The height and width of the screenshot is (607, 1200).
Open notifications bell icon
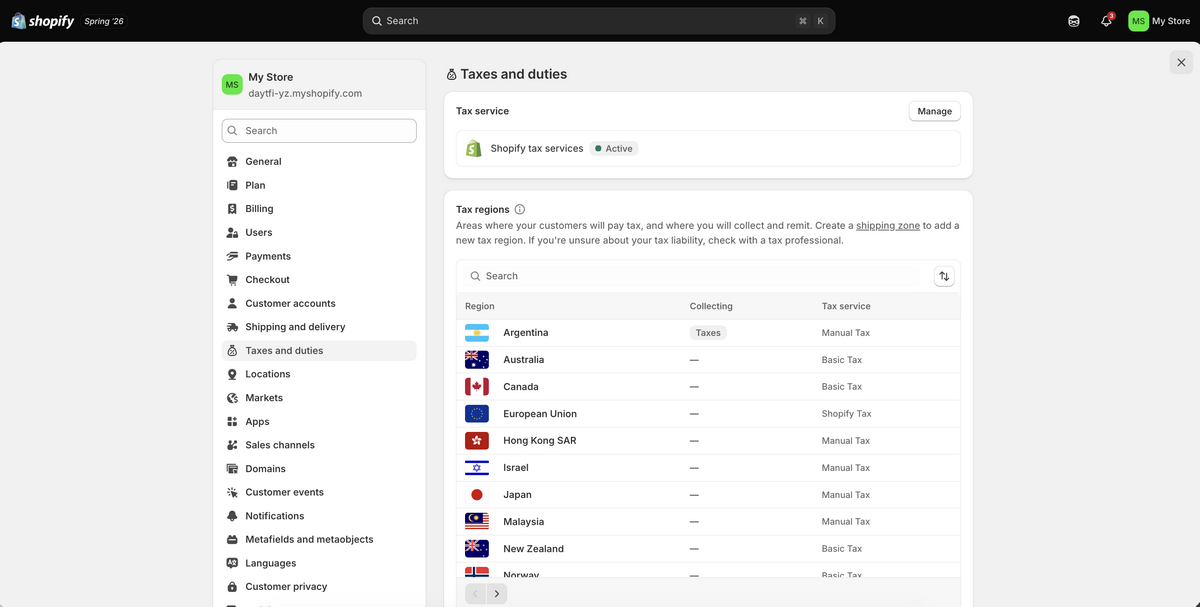coord(1106,21)
